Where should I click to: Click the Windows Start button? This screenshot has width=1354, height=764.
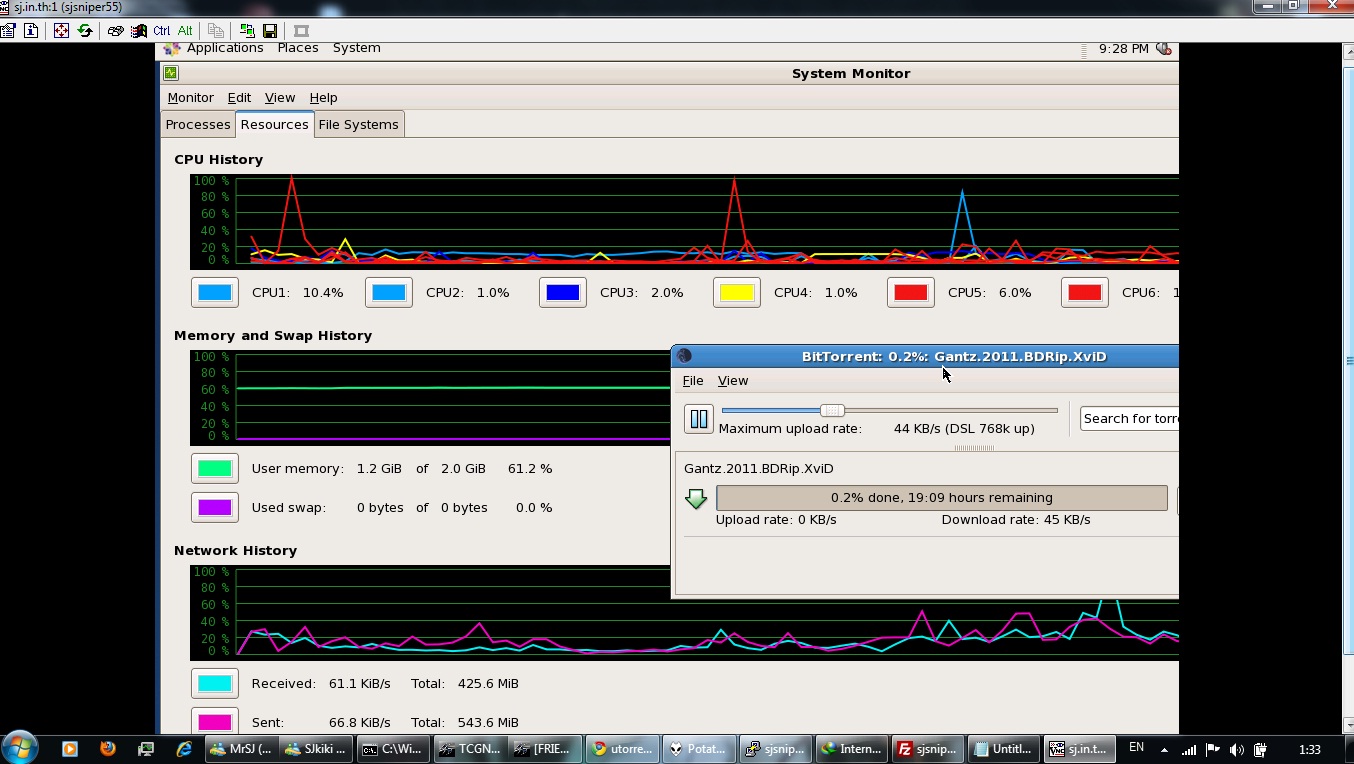[x=19, y=747]
